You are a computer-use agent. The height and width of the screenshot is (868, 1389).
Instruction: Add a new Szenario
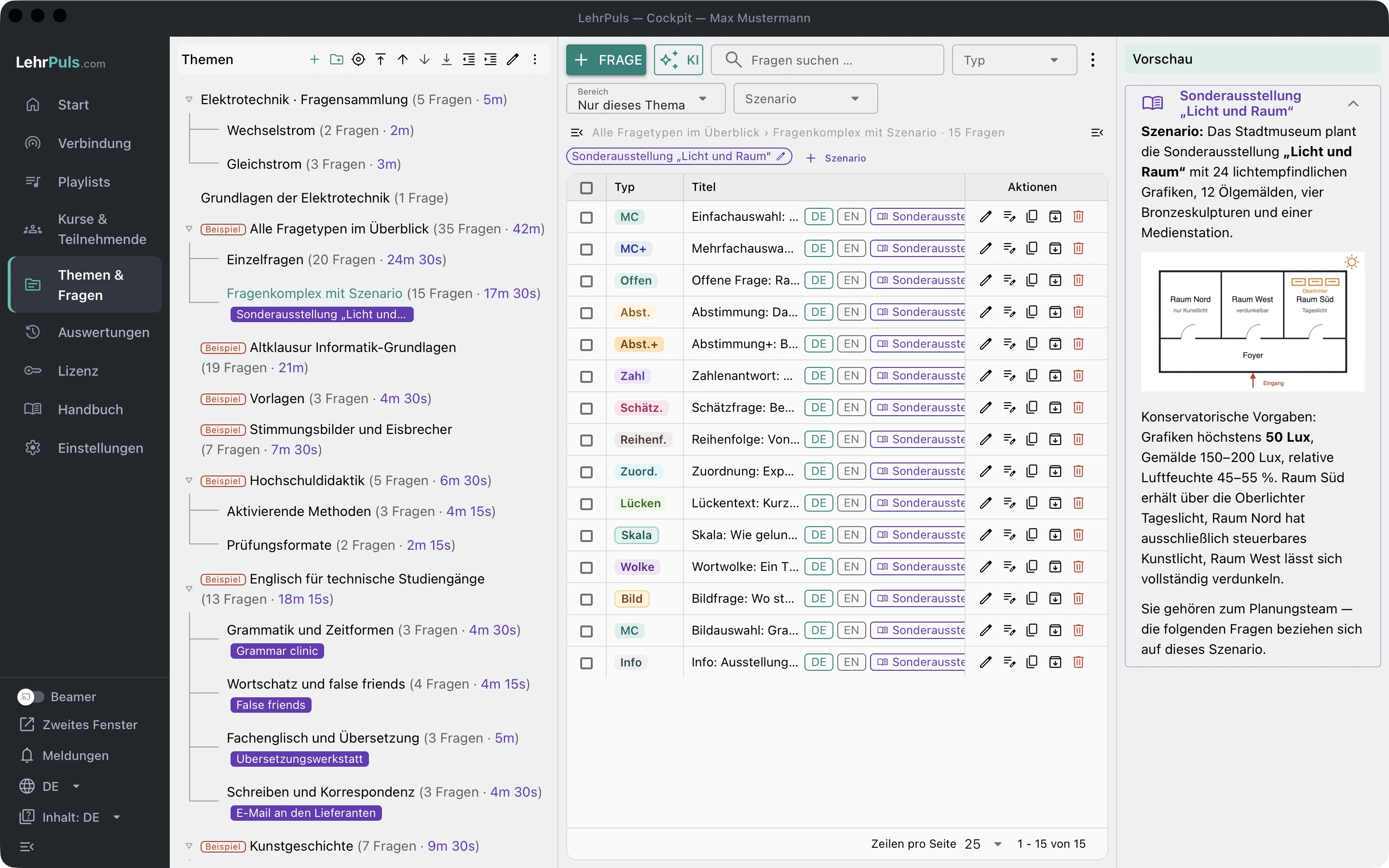[x=836, y=158]
